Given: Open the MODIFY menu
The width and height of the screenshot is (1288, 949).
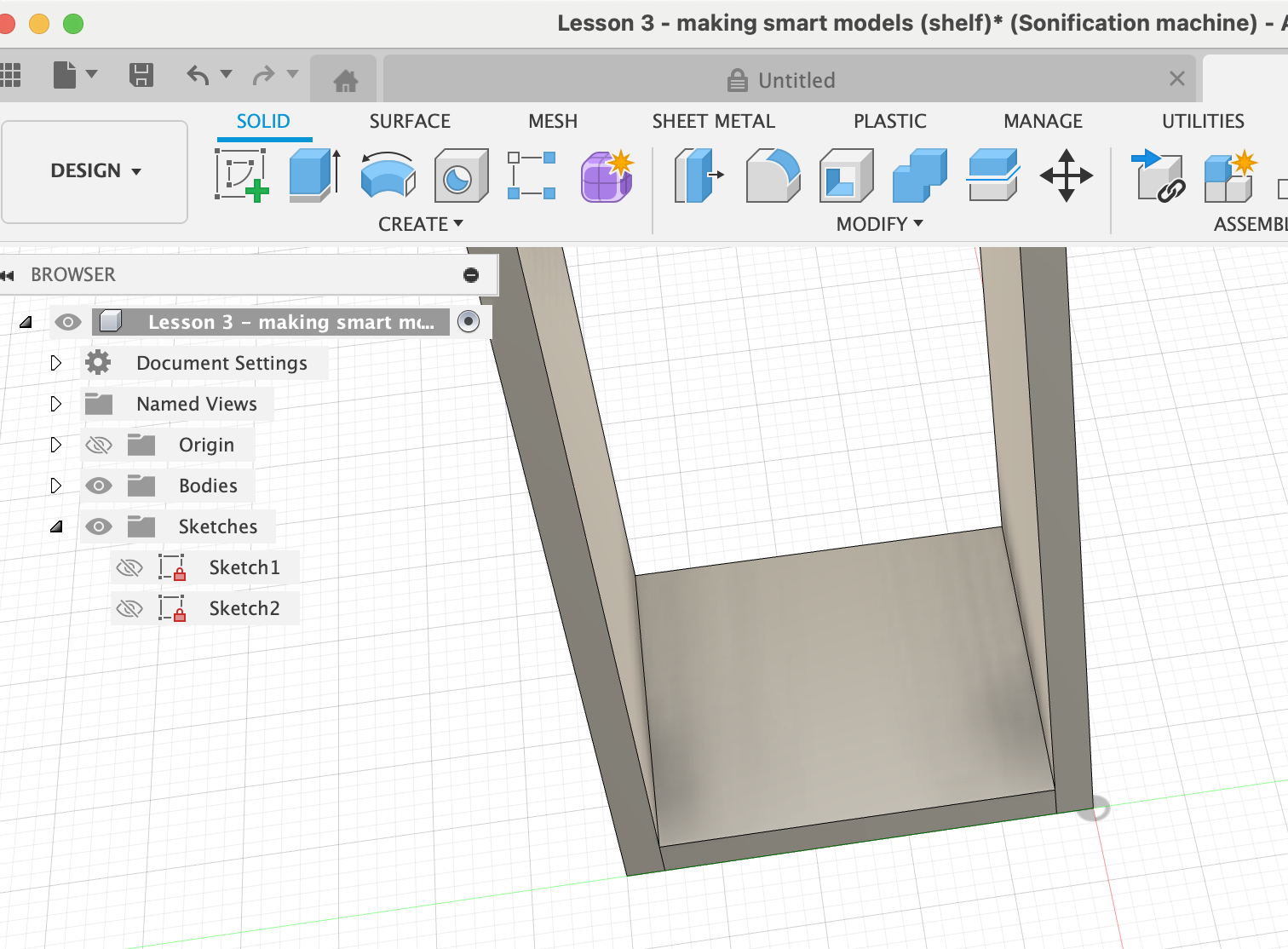Looking at the screenshot, I should pyautogui.click(x=879, y=224).
